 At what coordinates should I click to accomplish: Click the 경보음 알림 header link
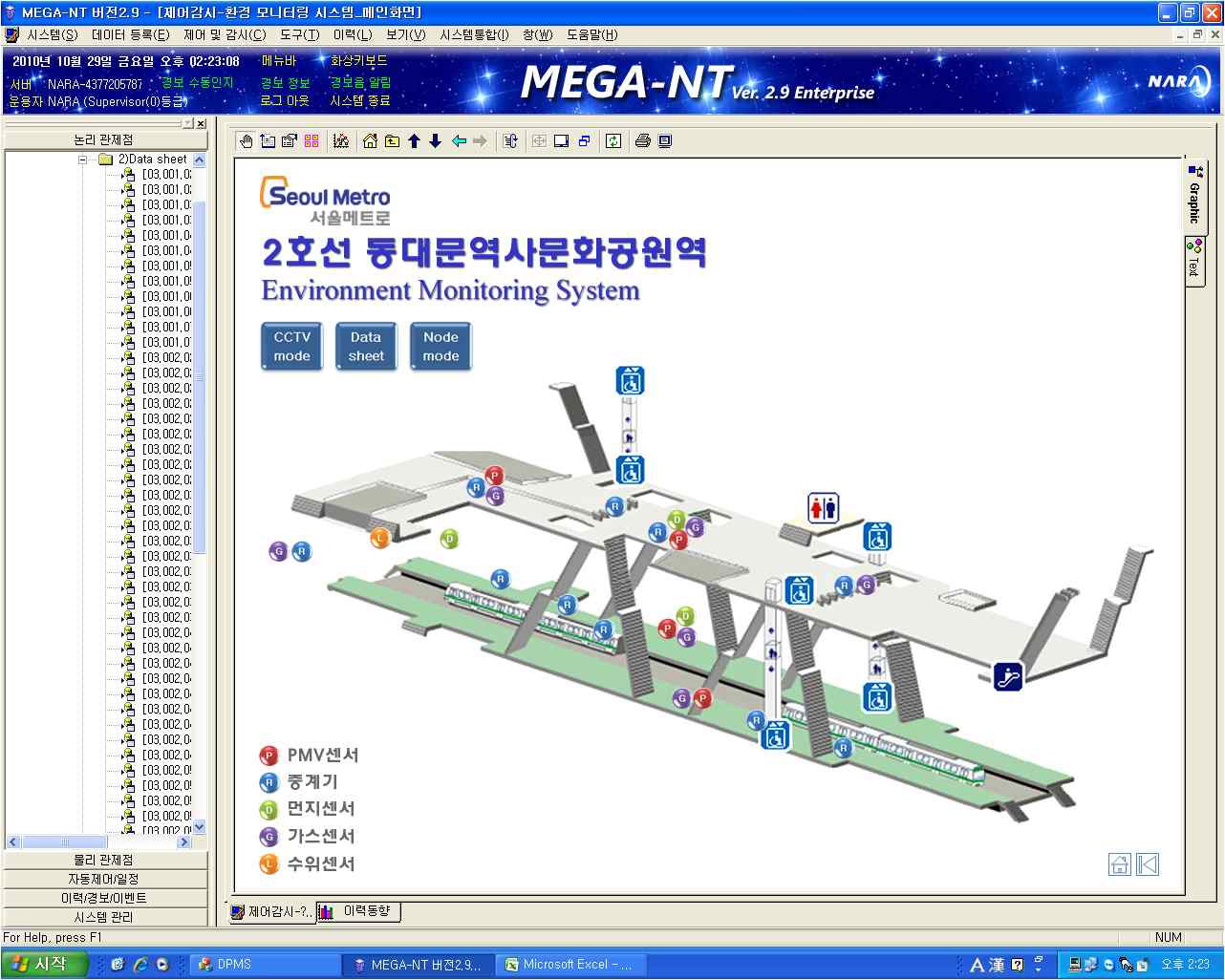[x=361, y=83]
